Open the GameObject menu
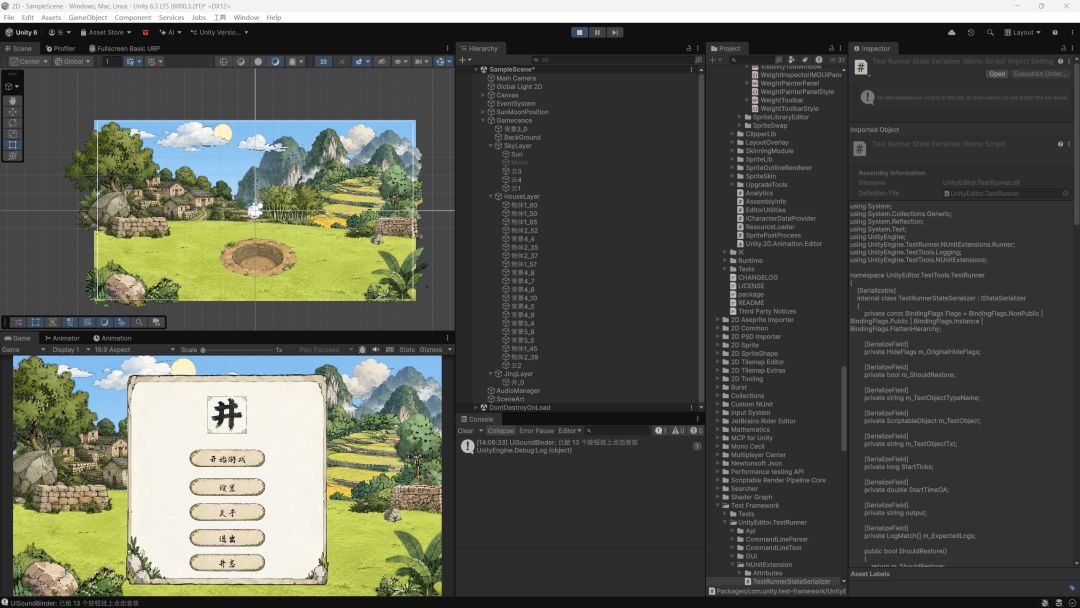 [87, 17]
